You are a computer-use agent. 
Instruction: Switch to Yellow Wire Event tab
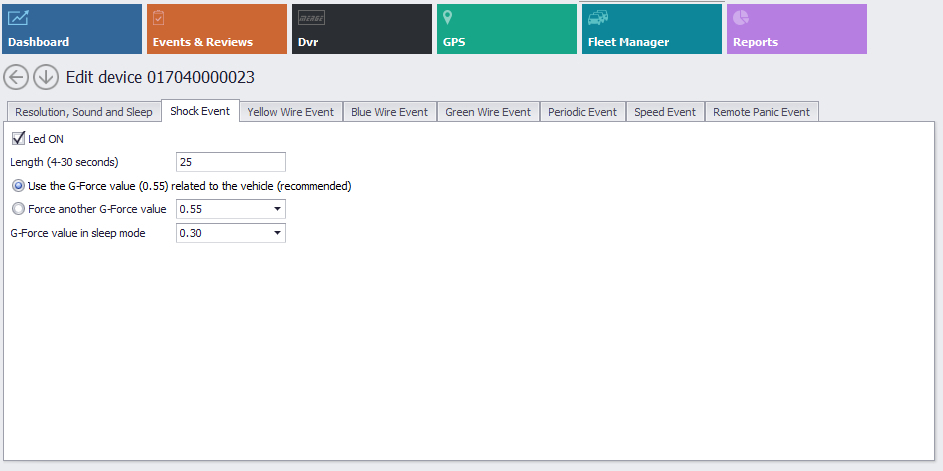coord(290,112)
